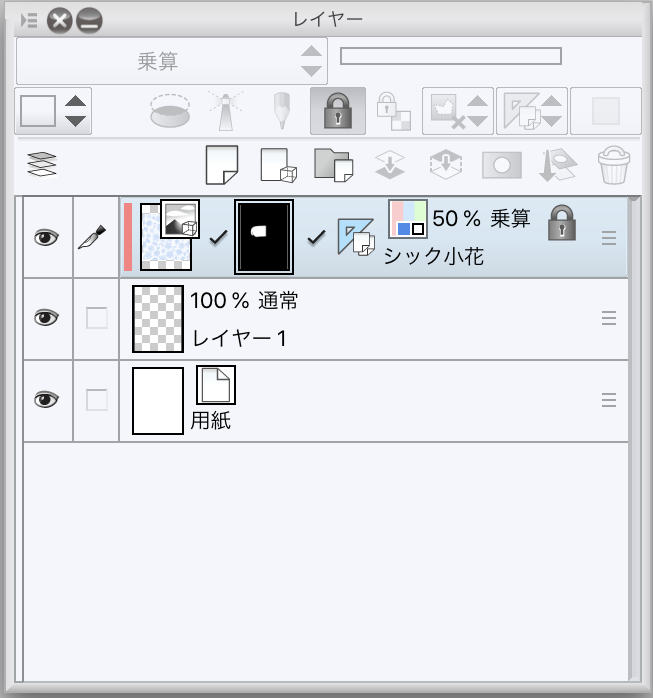Click the layer color effect icon on シック小花

[408, 219]
